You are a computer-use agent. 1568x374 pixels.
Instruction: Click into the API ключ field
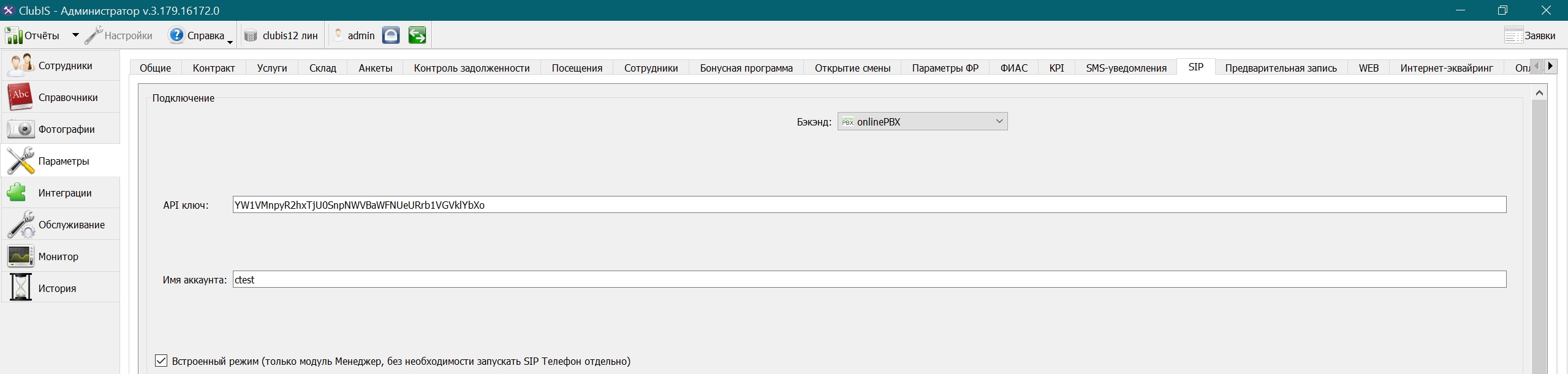(x=869, y=204)
